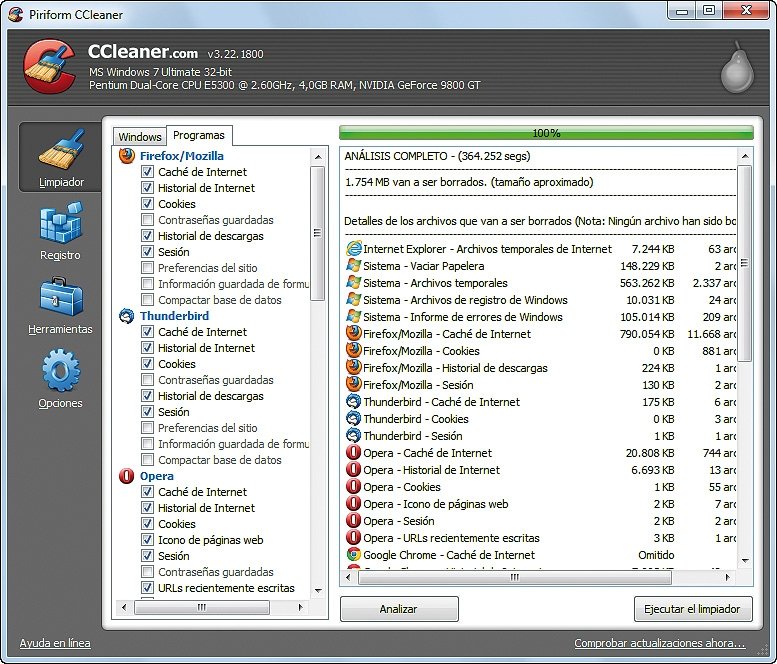Click Opera icon in URLs recientemente escritas result
777x664 pixels.
(x=354, y=538)
